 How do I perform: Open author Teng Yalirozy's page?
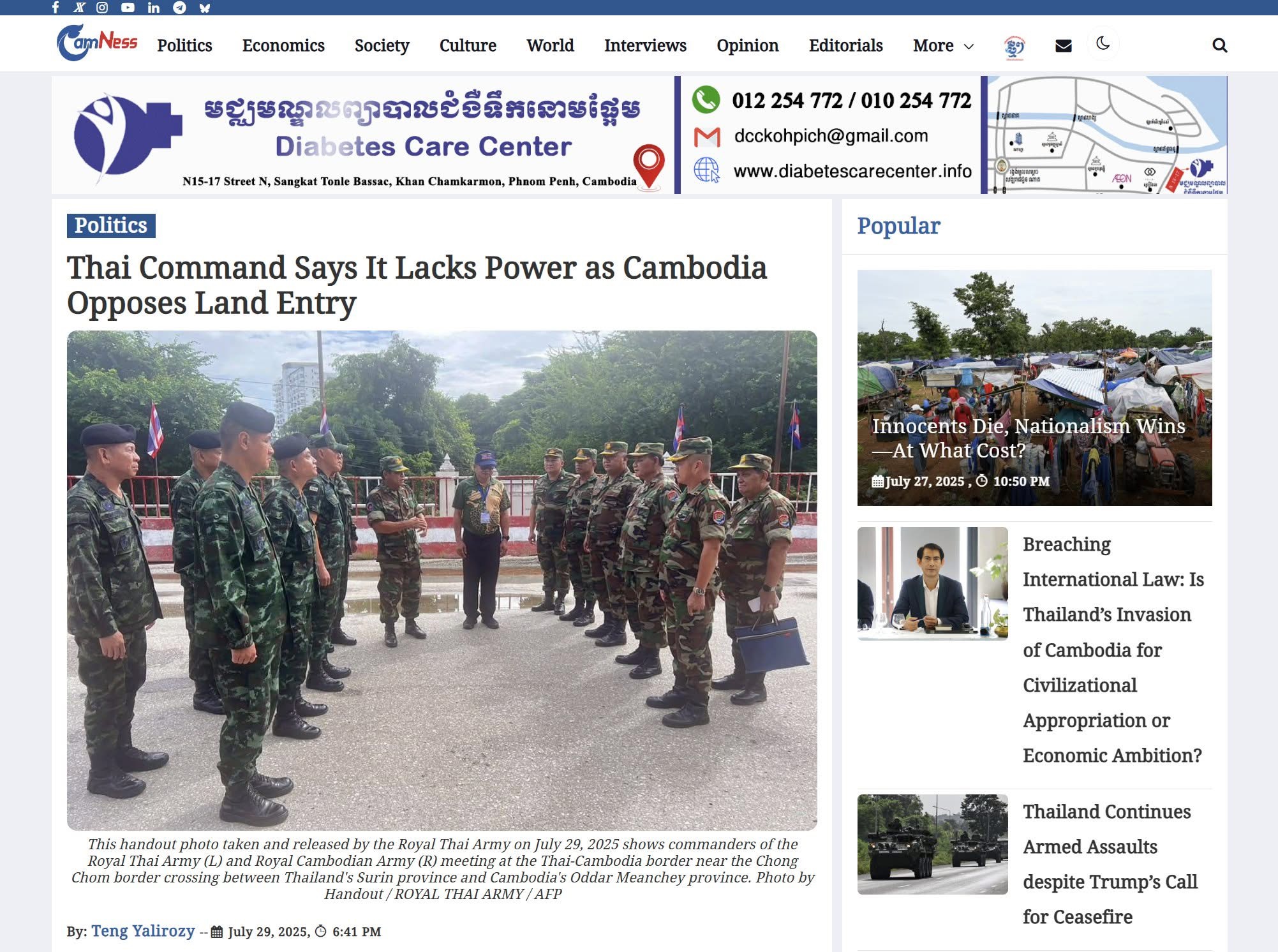point(143,931)
